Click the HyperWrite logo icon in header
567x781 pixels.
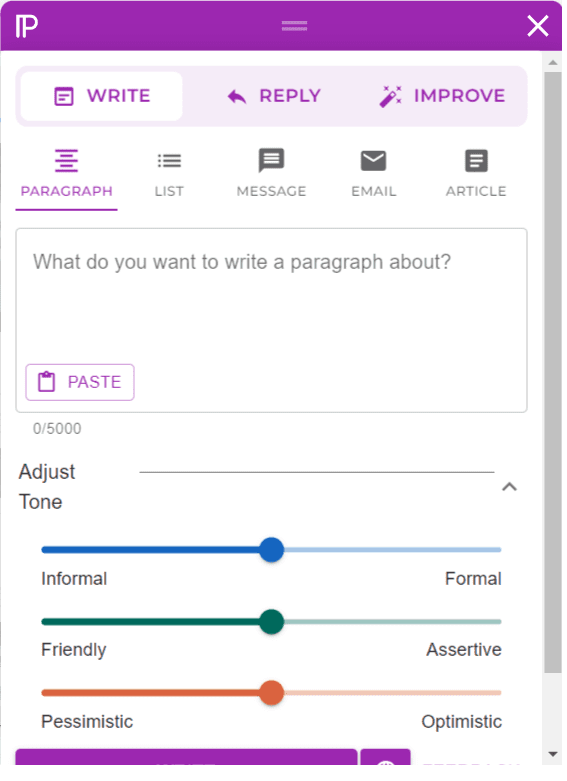tap(26, 26)
